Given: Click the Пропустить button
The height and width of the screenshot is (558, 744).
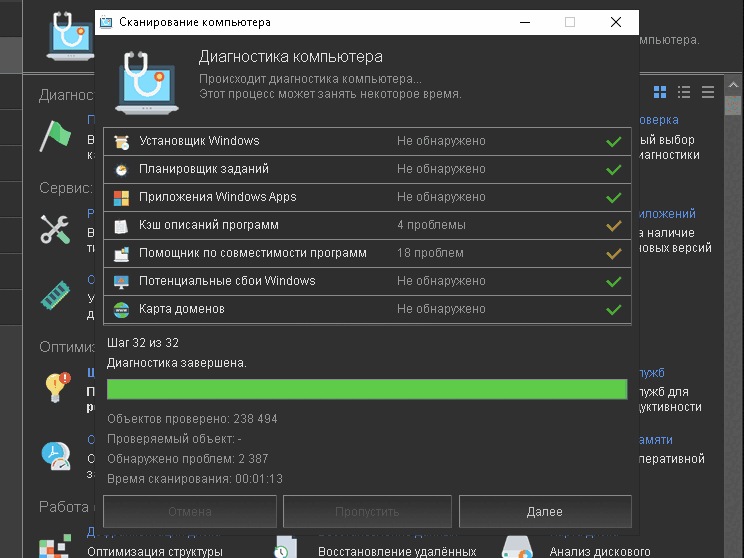Looking at the screenshot, I should point(367,512).
